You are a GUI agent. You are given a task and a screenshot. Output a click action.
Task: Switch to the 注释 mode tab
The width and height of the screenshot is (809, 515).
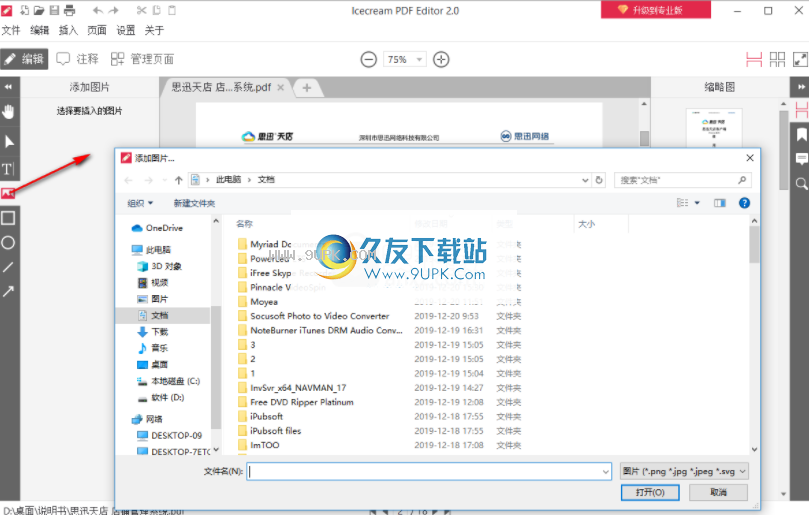[77, 59]
